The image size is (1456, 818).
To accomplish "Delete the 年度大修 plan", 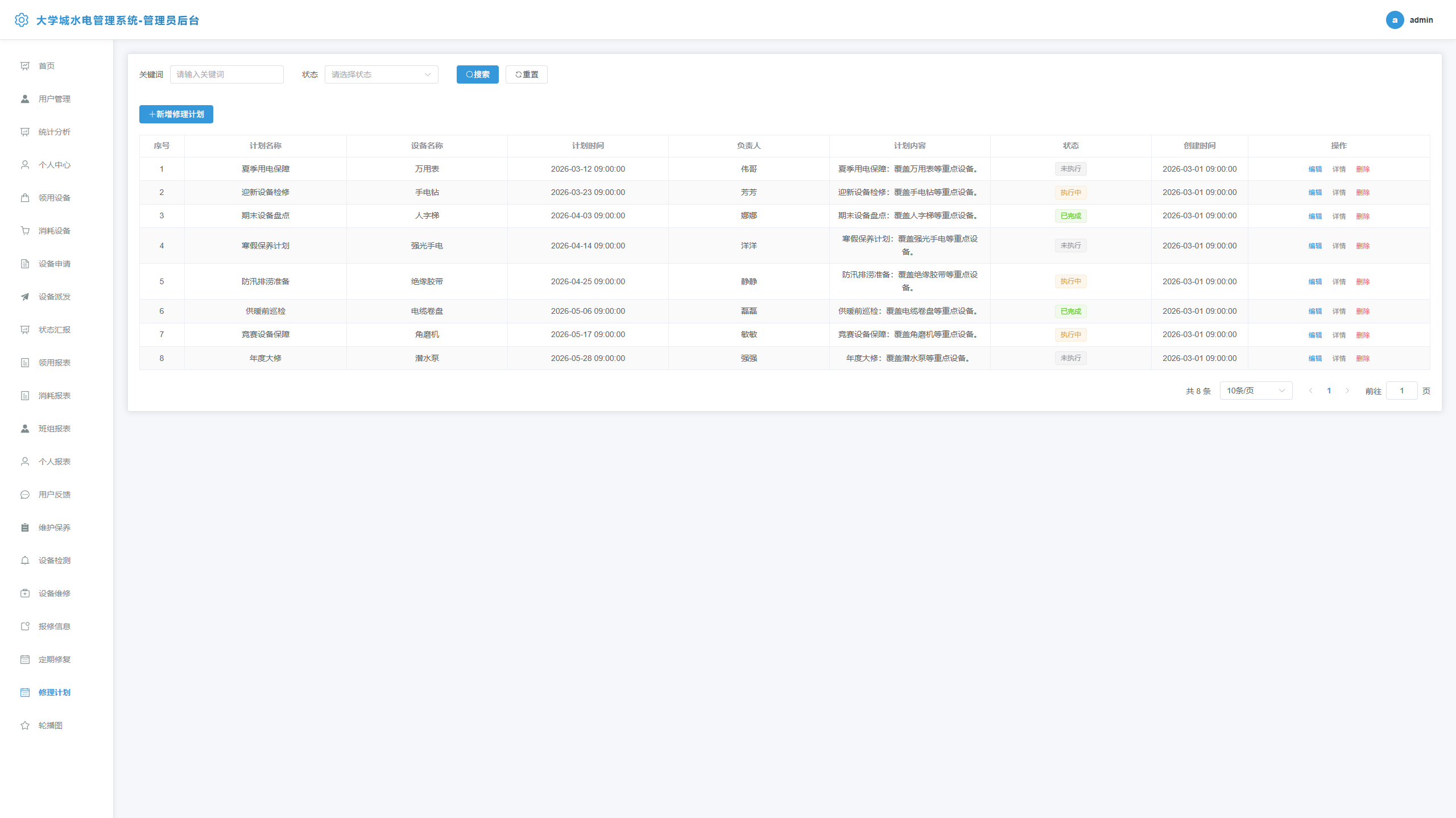I will [x=1363, y=359].
